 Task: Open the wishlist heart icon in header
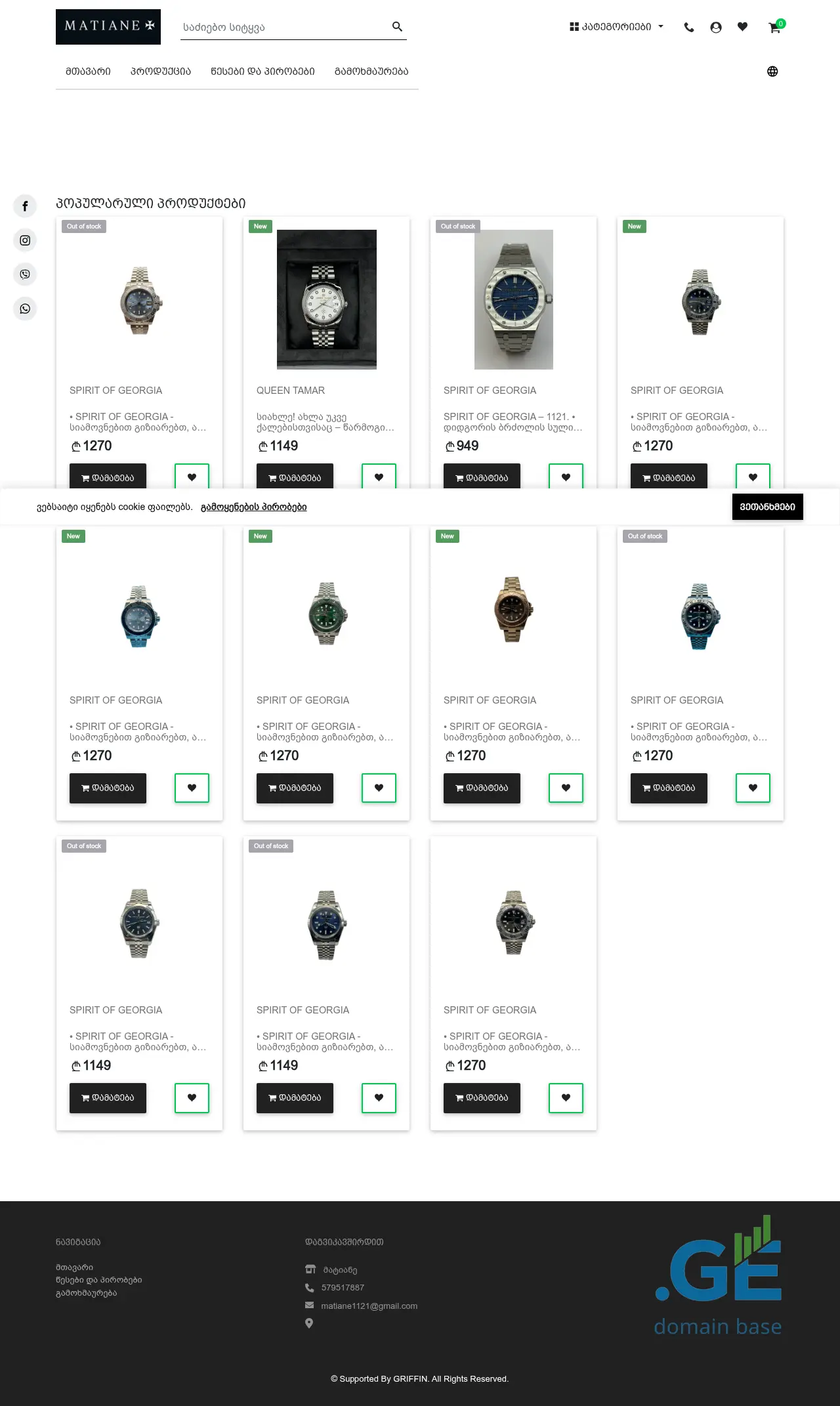tap(742, 27)
